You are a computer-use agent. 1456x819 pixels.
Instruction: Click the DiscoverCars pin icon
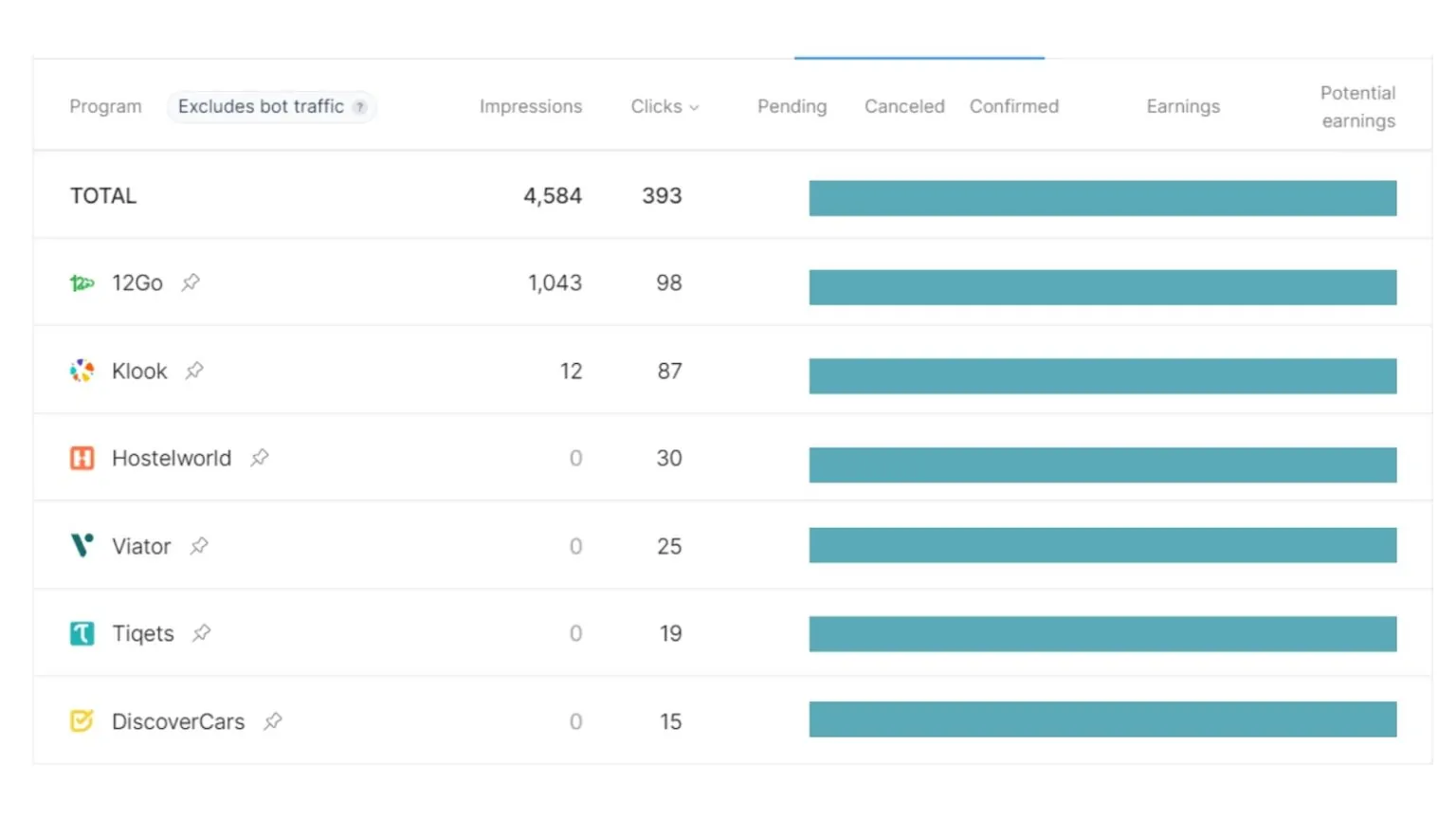point(273,721)
